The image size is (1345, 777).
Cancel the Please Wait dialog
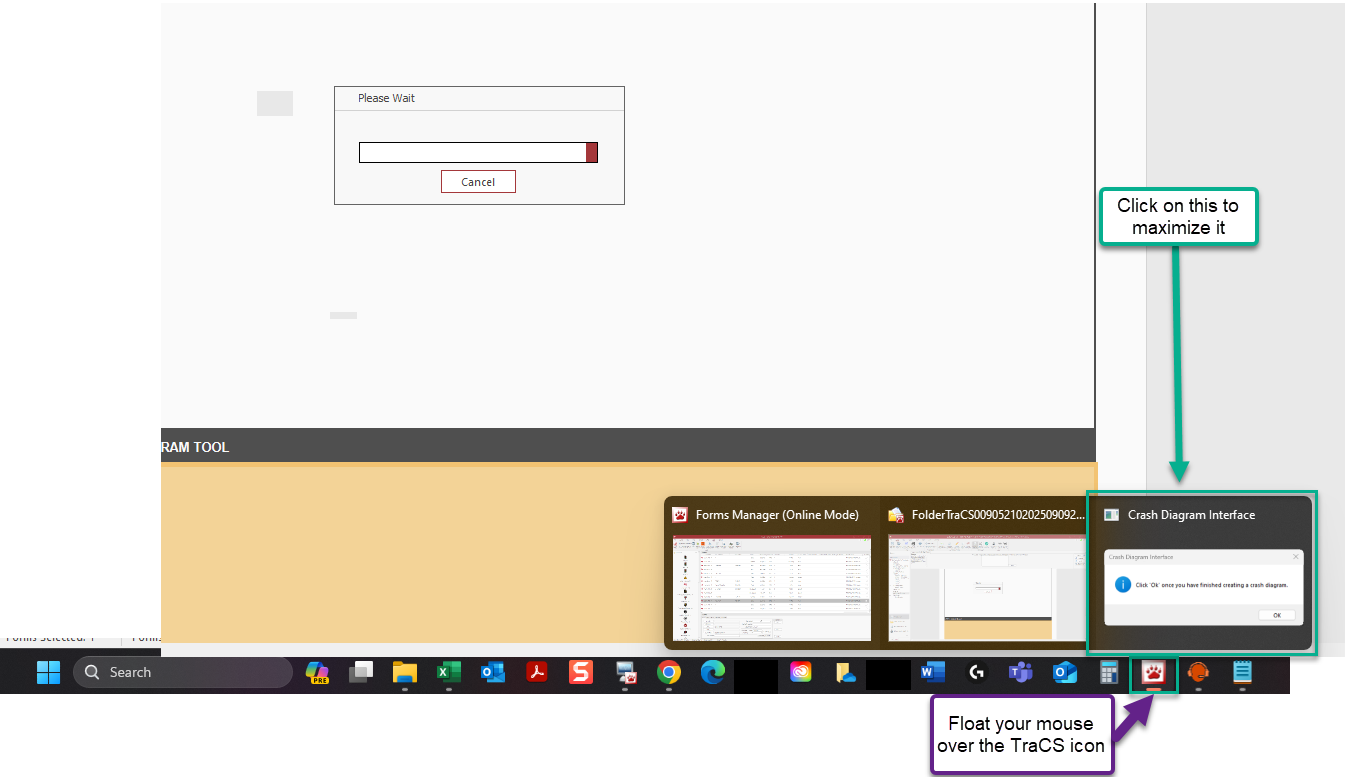tap(478, 181)
